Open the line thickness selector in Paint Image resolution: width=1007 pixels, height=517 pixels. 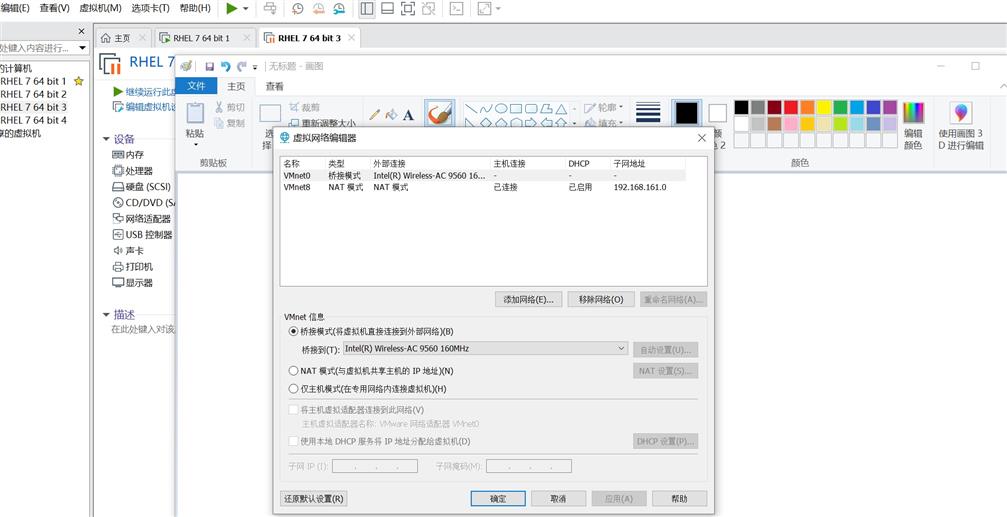[649, 112]
